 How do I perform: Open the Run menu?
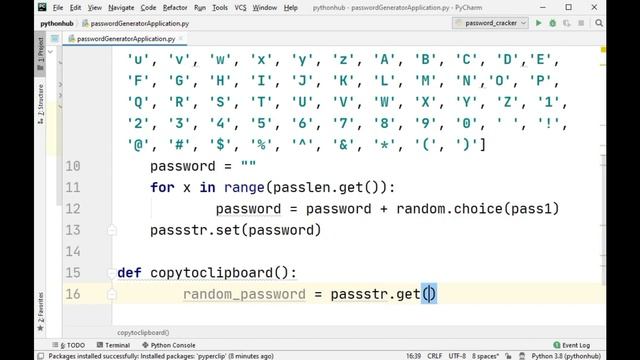pyautogui.click(x=200, y=7)
